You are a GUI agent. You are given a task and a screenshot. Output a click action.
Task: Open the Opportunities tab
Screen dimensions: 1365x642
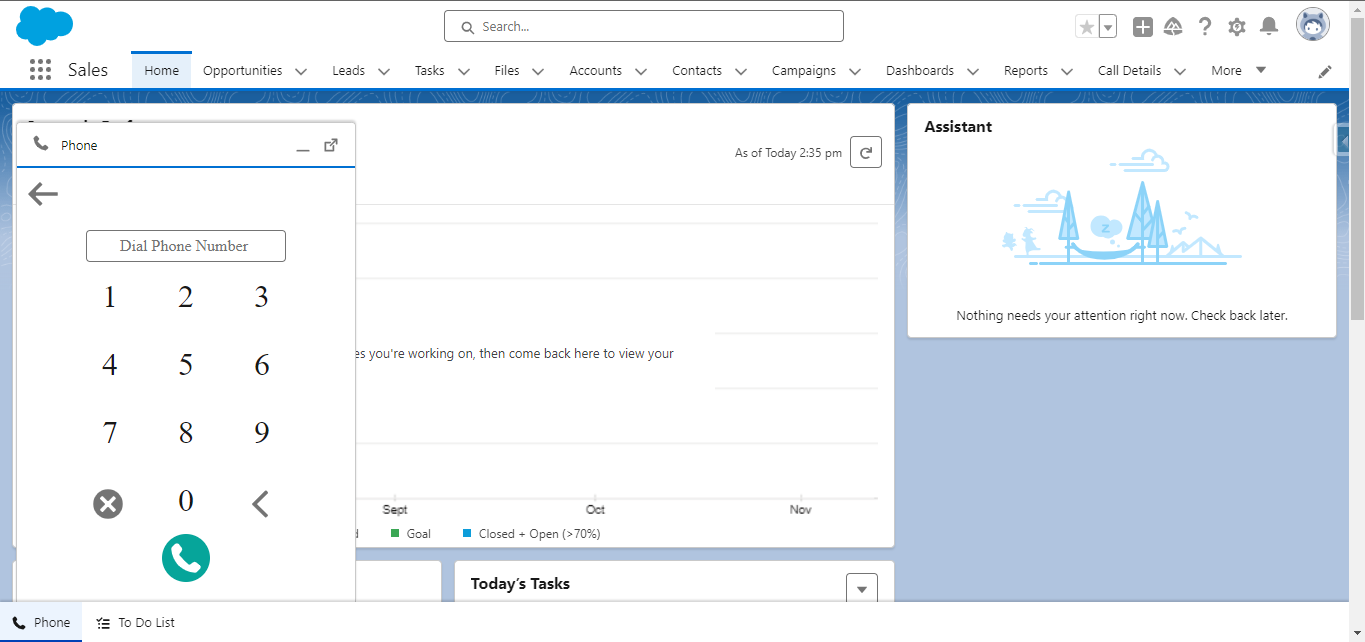coord(243,71)
